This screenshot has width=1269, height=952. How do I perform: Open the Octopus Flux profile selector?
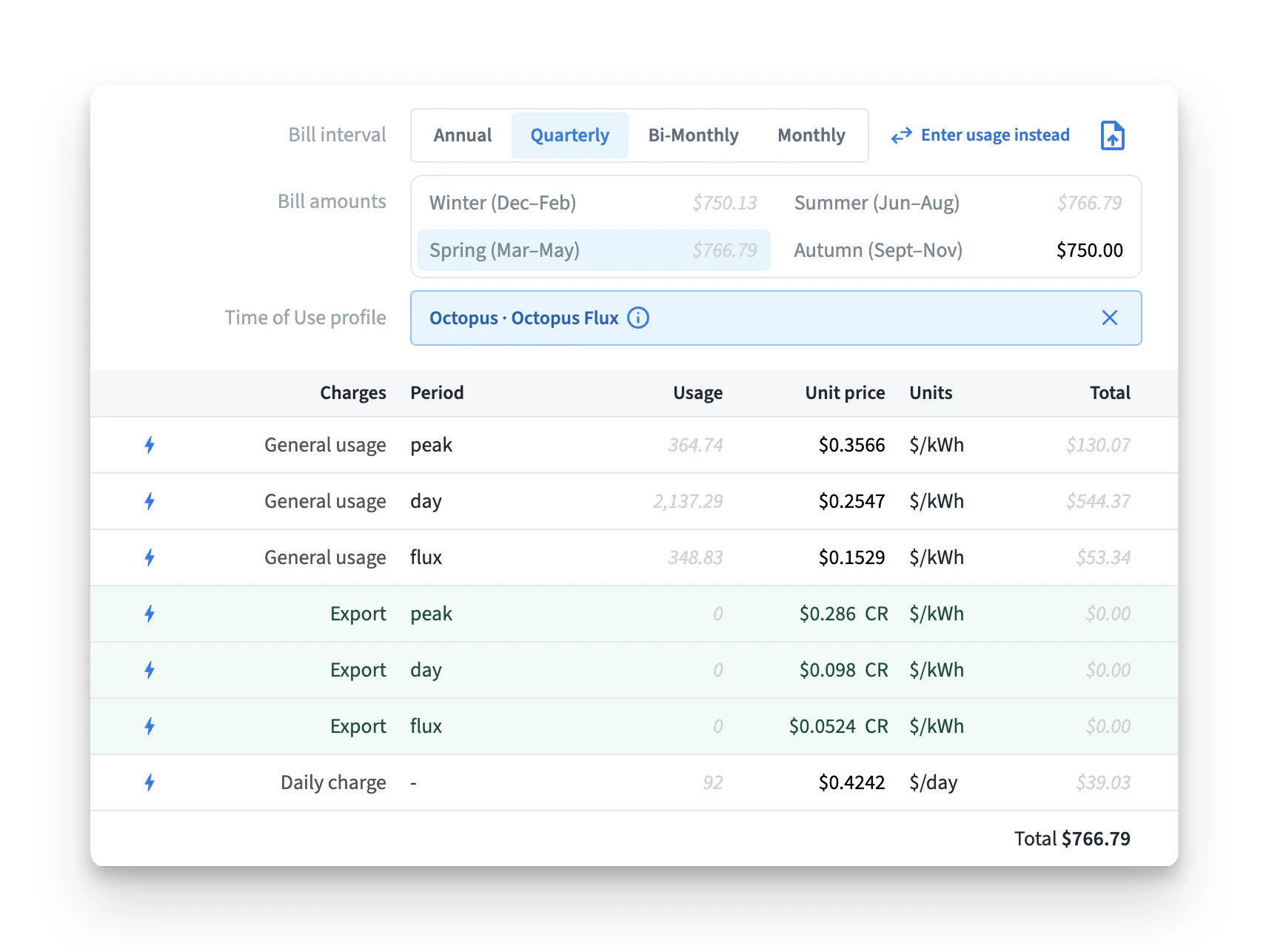click(x=776, y=318)
